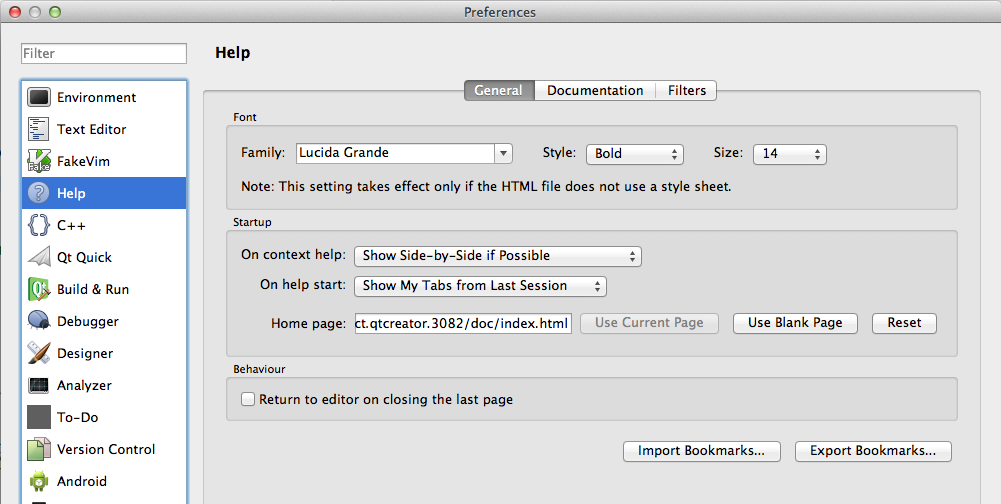
Task: Select the Analyzer icon in sidebar
Action: coord(39,385)
